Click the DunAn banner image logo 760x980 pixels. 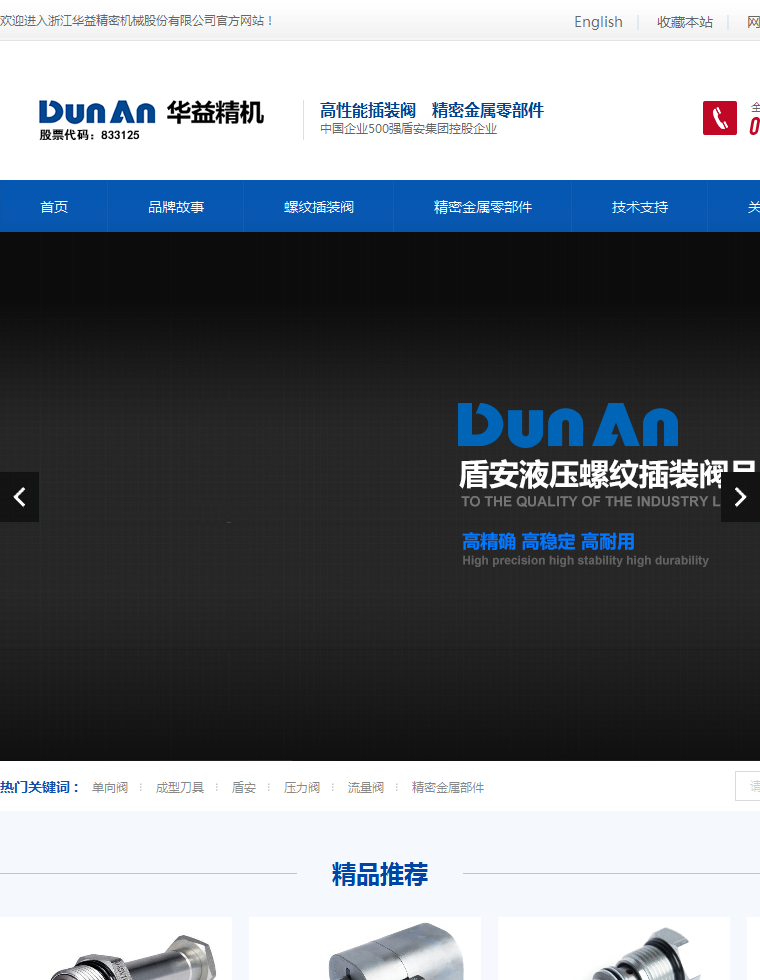pyautogui.click(x=568, y=425)
